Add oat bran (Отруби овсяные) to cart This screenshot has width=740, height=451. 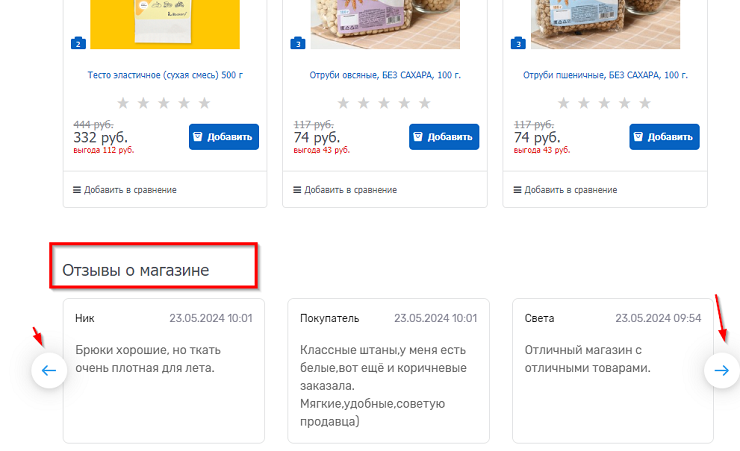(x=444, y=137)
